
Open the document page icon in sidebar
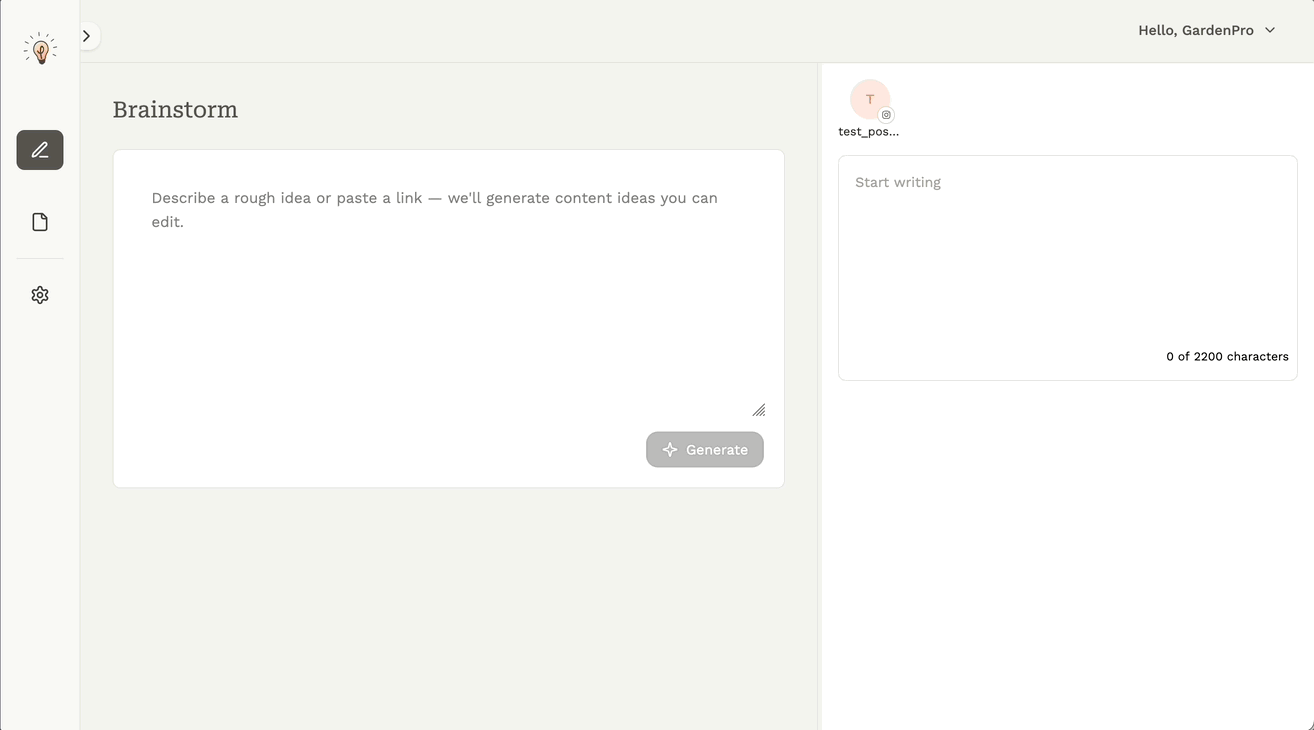pos(40,222)
